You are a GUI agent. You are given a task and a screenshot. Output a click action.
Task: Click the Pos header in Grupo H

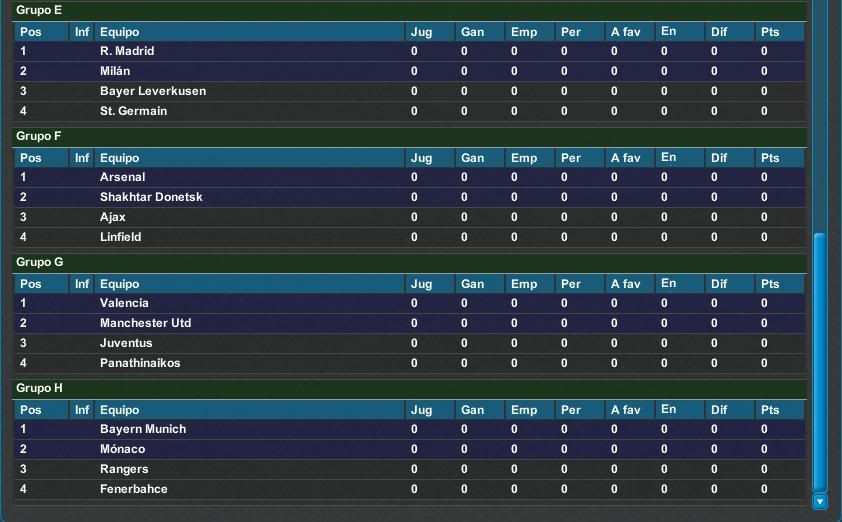(31, 410)
